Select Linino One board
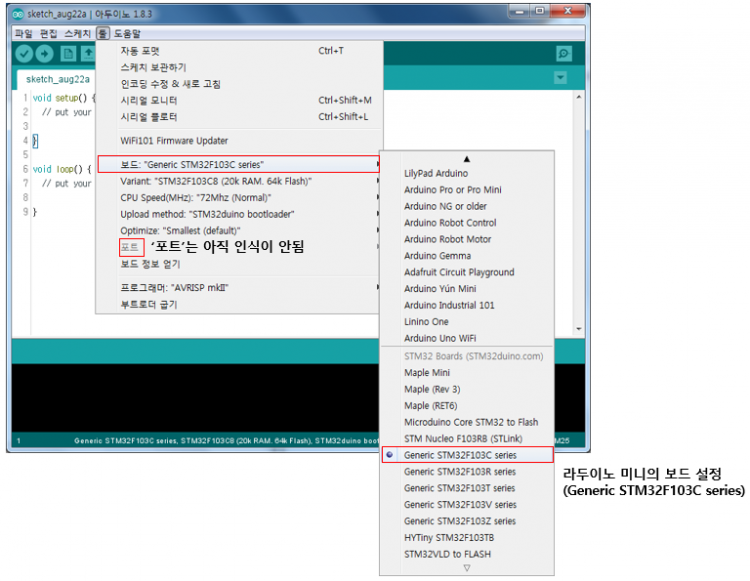 (x=467, y=322)
